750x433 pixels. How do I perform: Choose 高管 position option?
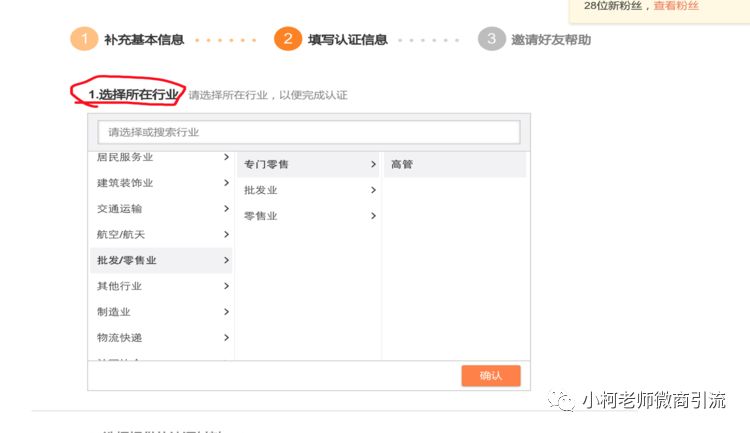coord(402,164)
